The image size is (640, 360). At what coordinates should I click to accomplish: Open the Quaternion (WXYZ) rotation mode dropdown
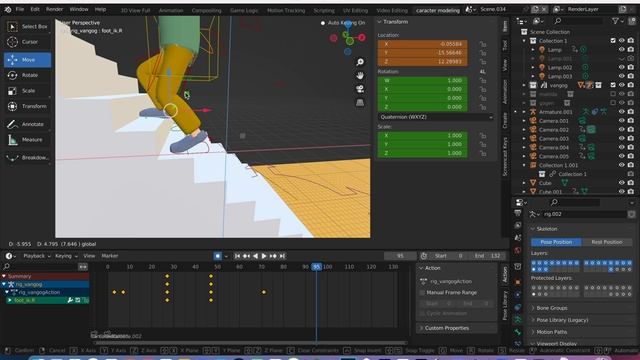point(436,117)
